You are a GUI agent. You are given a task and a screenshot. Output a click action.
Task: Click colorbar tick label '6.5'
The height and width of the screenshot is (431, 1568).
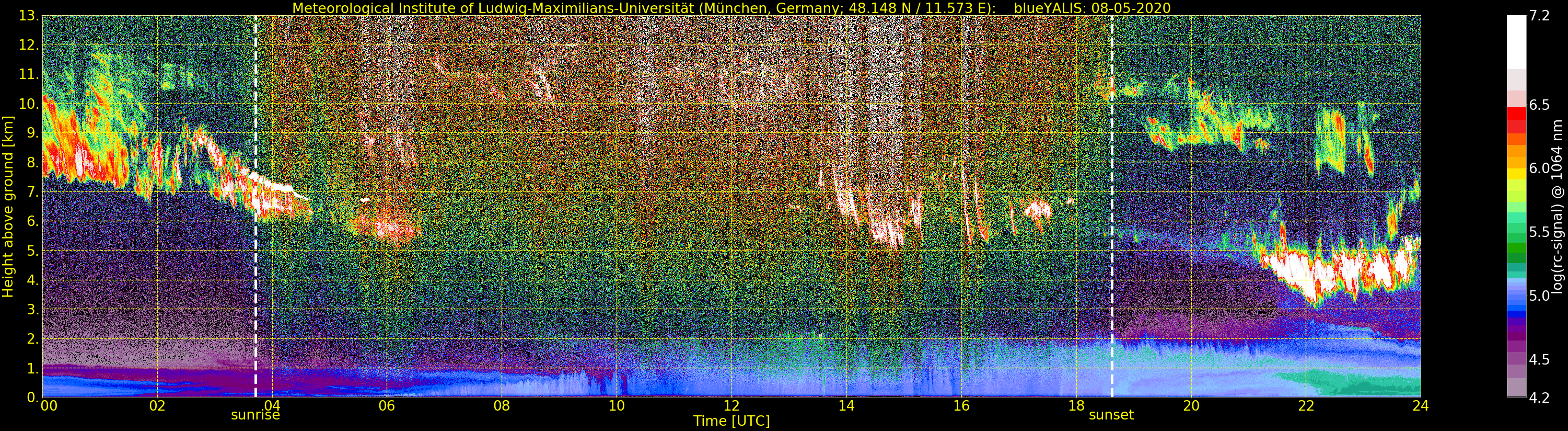(1539, 105)
